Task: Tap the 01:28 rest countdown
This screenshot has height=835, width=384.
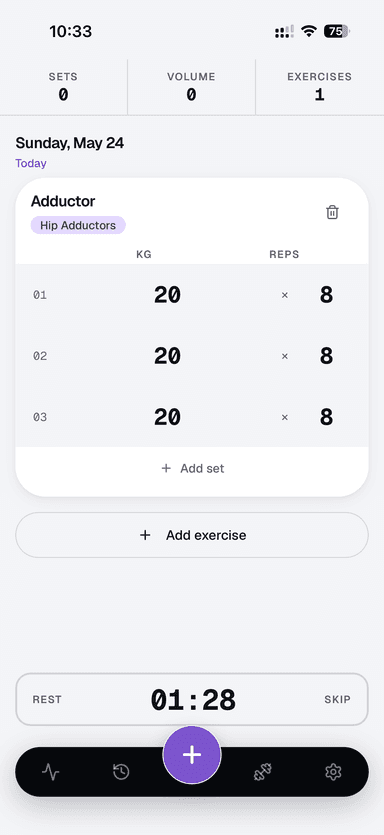Action: (193, 700)
